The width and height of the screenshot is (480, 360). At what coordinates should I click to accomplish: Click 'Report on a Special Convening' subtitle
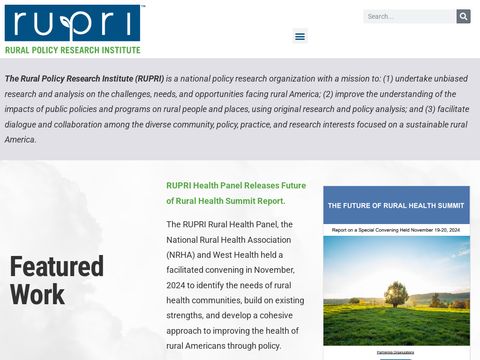396,230
